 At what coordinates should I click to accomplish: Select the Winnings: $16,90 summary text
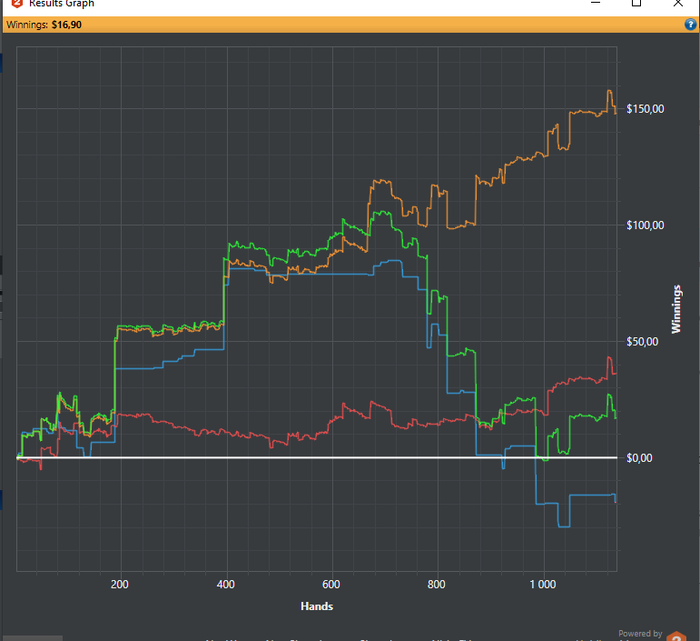click(44, 25)
